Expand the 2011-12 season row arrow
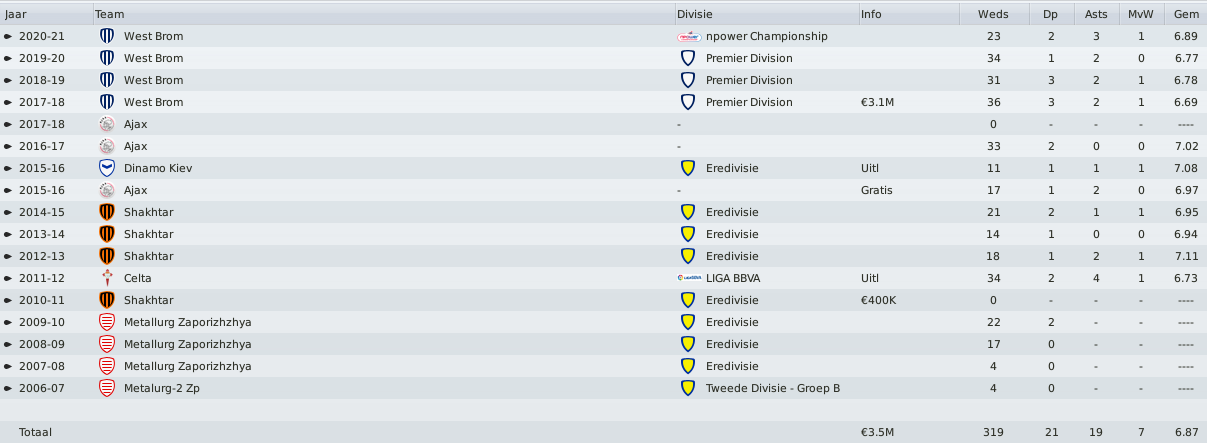The image size is (1207, 443). click(x=8, y=278)
